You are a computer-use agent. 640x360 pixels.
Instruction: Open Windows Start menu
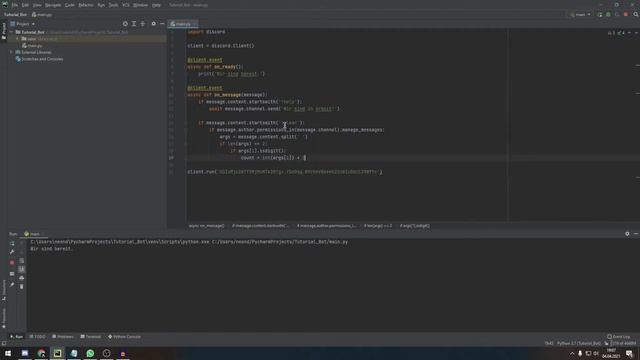[8, 353]
